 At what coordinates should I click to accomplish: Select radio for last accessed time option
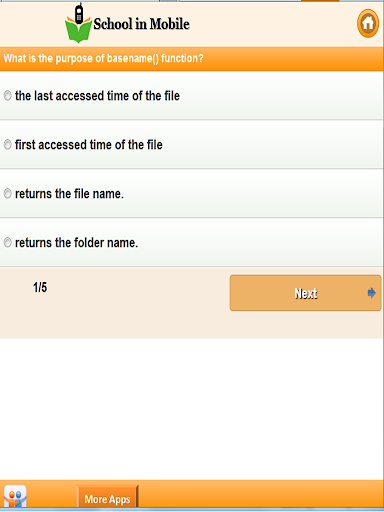coord(7,96)
